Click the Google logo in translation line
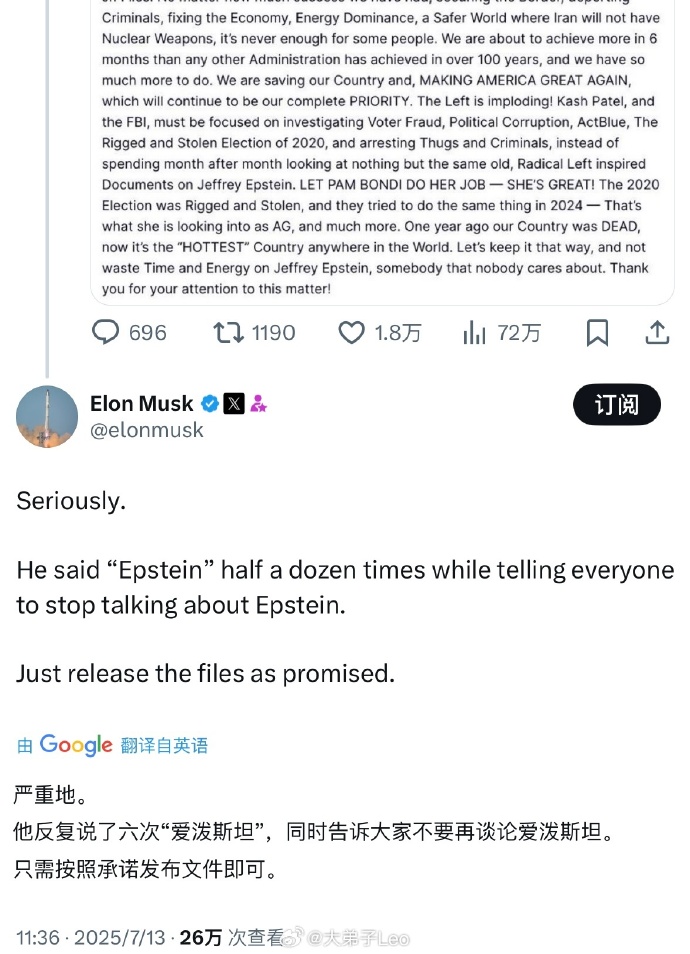Viewport: 690px width, 954px height. tap(76, 745)
